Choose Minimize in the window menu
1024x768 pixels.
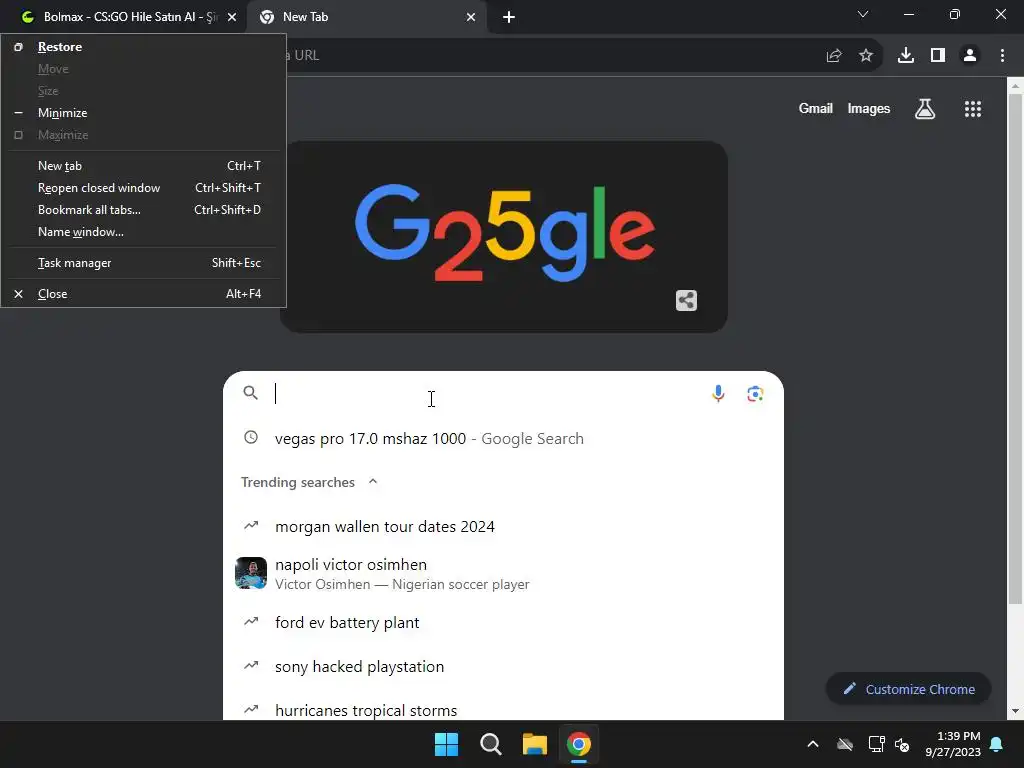coord(144,113)
